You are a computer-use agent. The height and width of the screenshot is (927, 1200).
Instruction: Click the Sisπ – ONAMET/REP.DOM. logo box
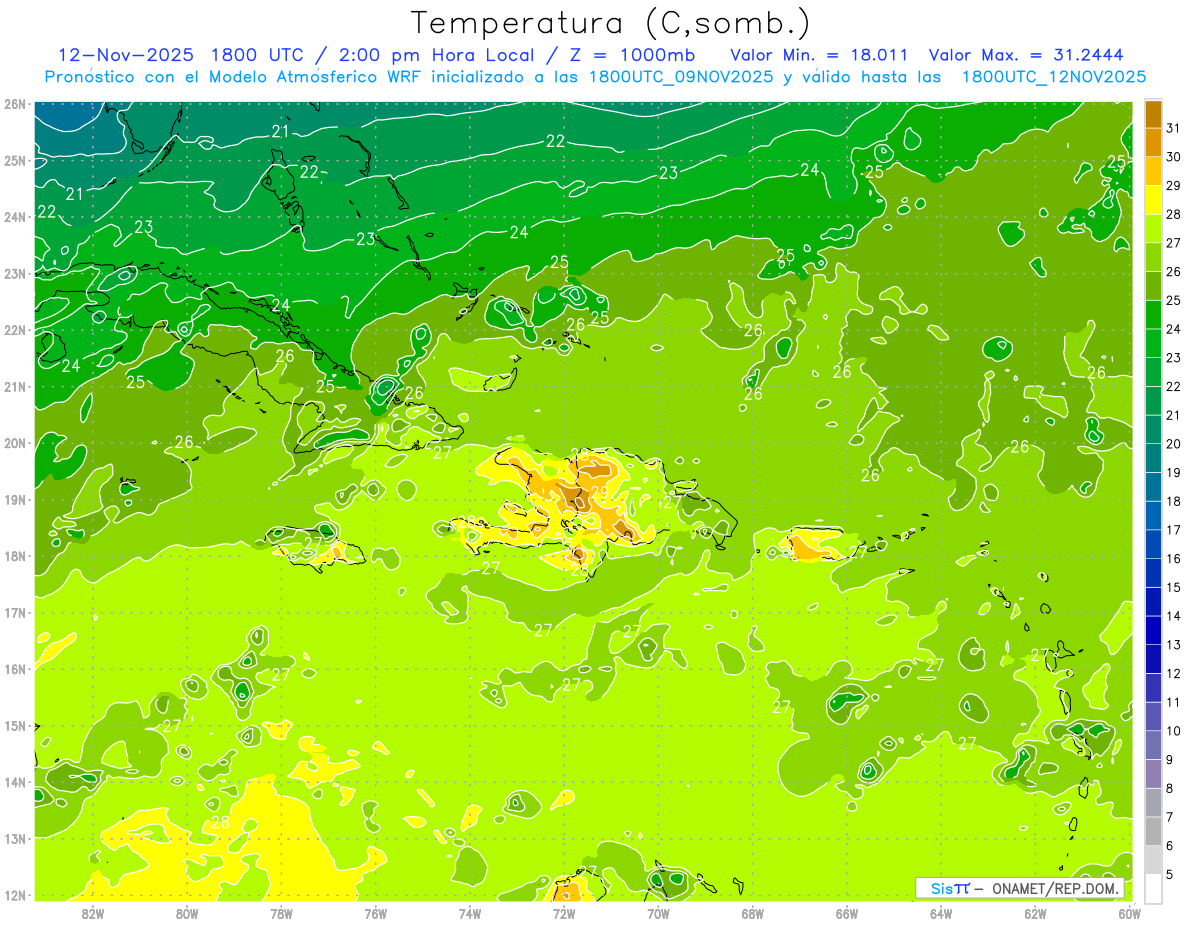[x=1020, y=888]
